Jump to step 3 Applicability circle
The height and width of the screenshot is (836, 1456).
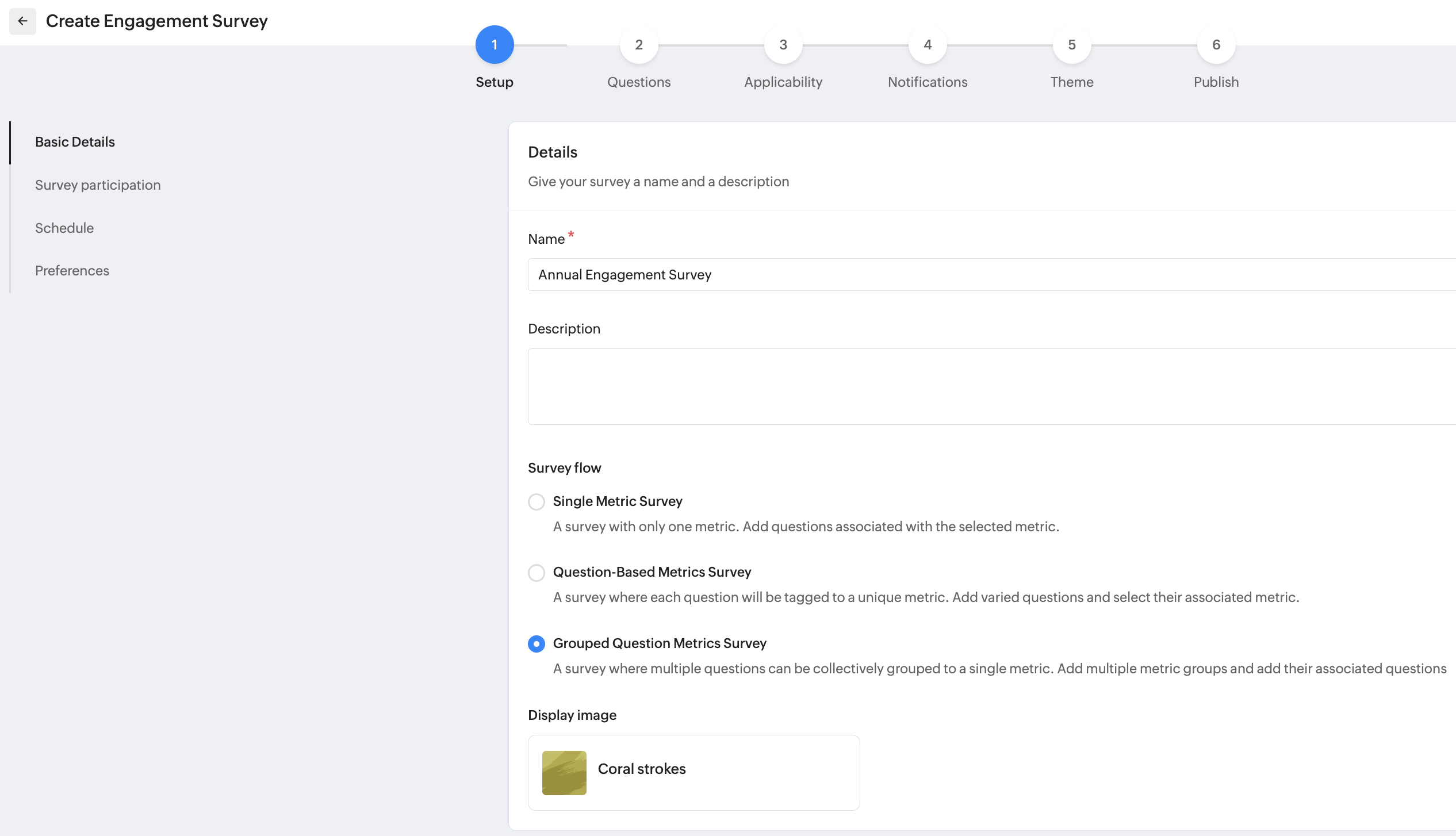[x=783, y=45]
